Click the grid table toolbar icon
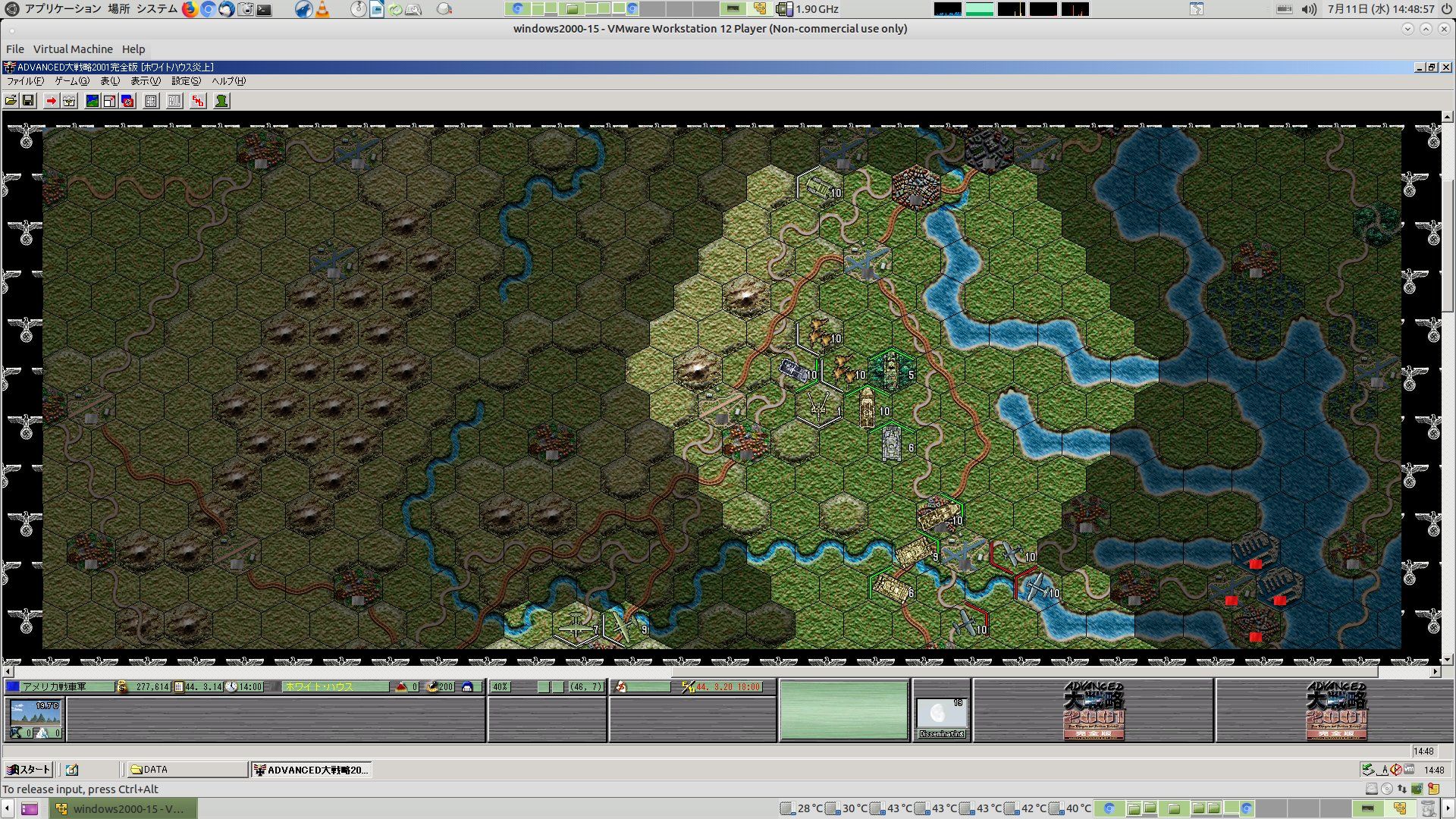The image size is (1456, 819). click(x=151, y=101)
